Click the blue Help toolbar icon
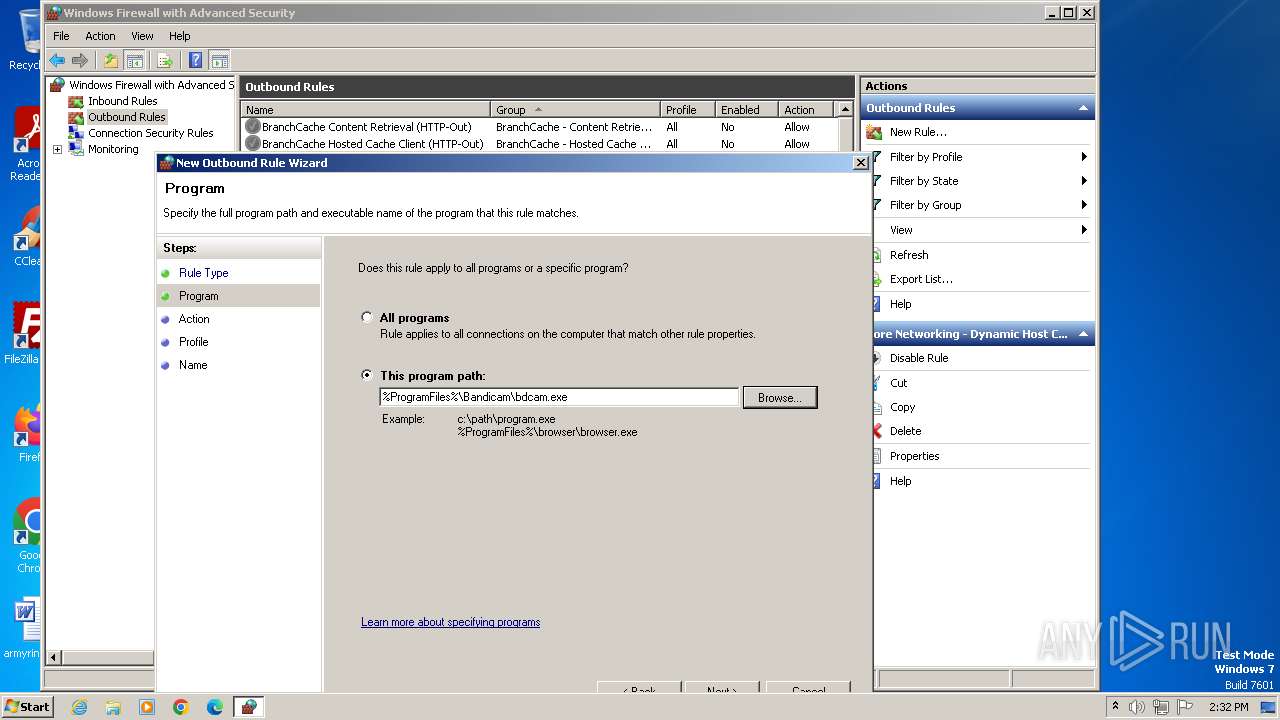The width and height of the screenshot is (1280, 720). tap(196, 60)
